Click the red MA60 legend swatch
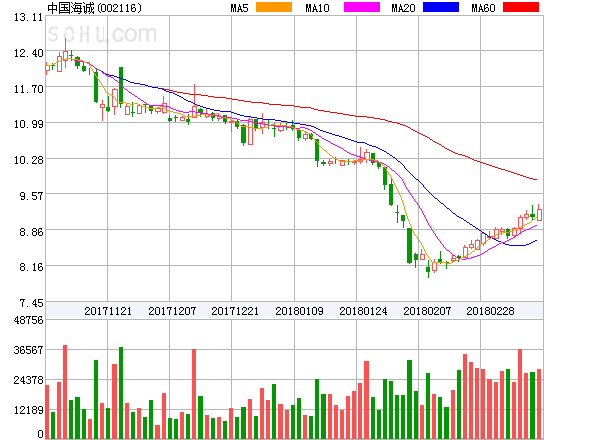The image size is (600, 440). (x=521, y=7)
